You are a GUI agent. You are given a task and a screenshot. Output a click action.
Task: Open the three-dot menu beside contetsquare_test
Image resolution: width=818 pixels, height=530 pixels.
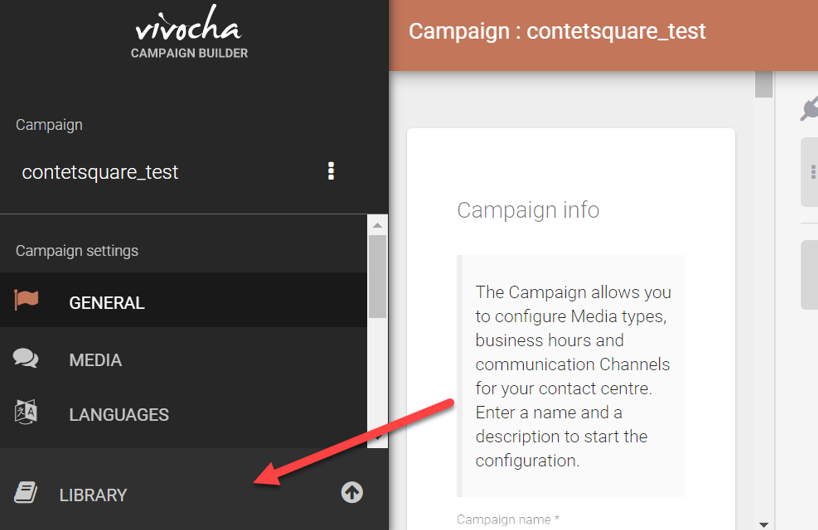[331, 171]
